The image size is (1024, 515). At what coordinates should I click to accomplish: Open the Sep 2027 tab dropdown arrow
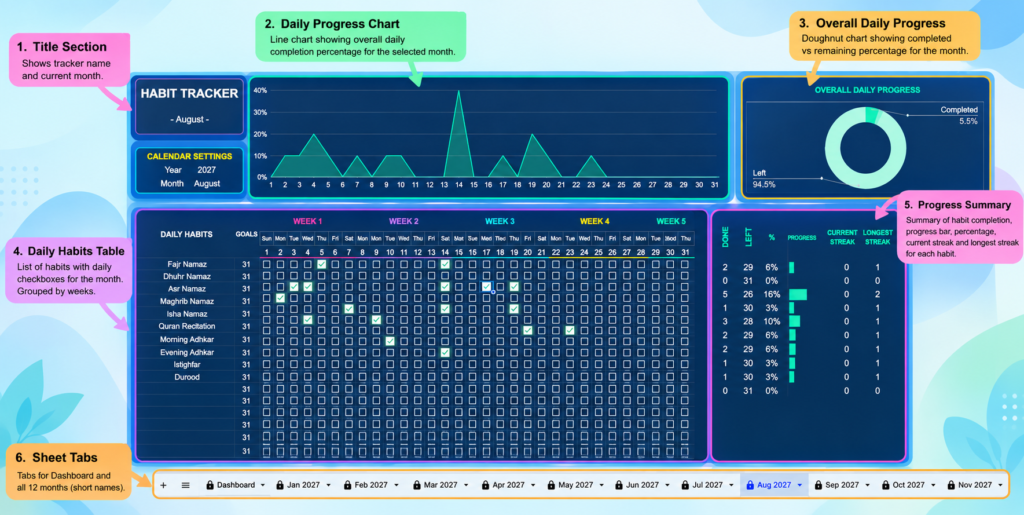[x=867, y=486]
